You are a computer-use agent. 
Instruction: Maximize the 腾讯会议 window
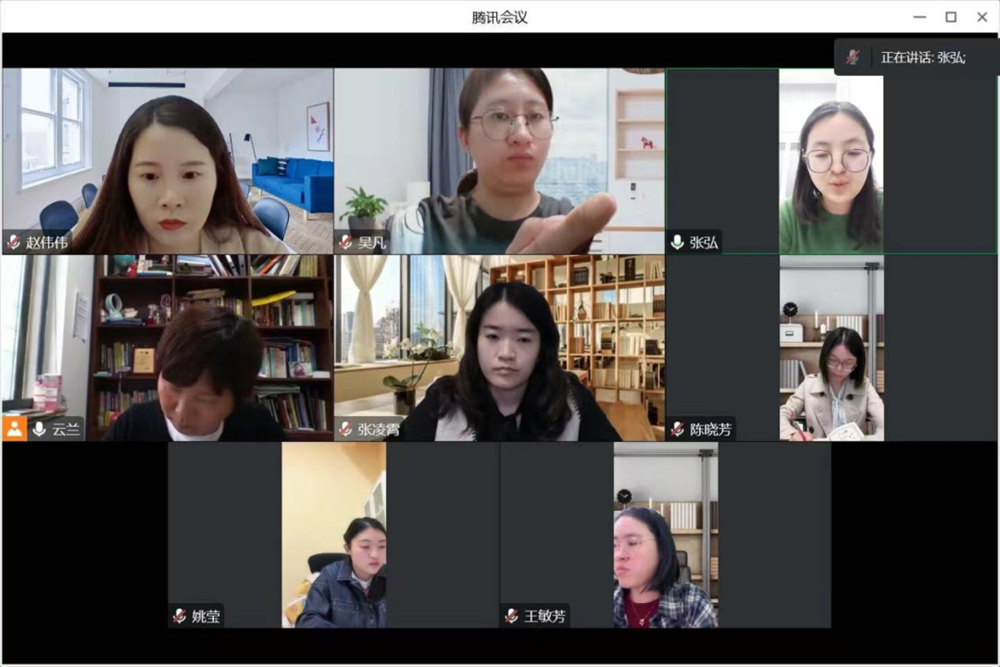click(951, 17)
